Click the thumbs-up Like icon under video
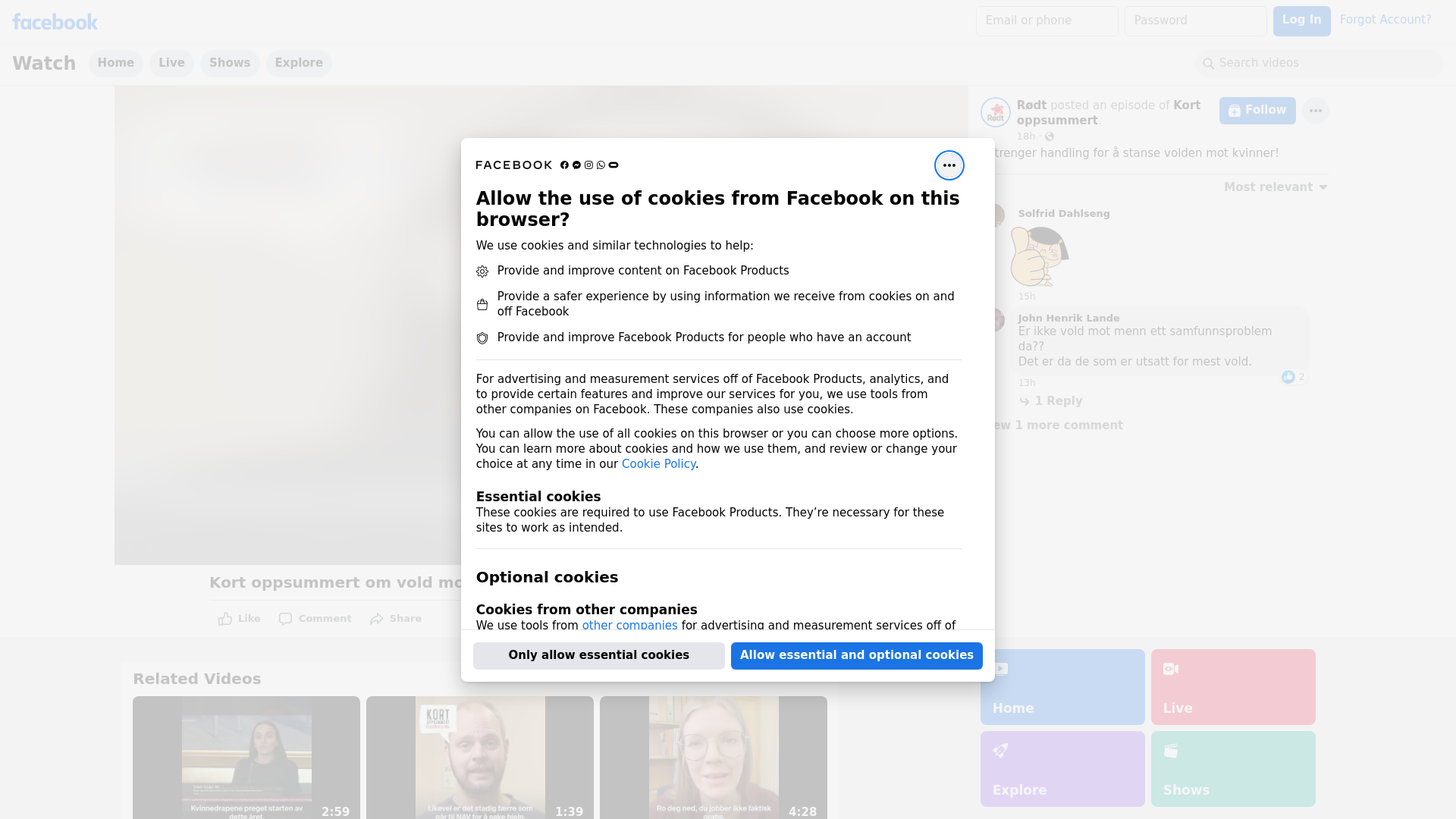The height and width of the screenshot is (819, 1456). (225, 619)
